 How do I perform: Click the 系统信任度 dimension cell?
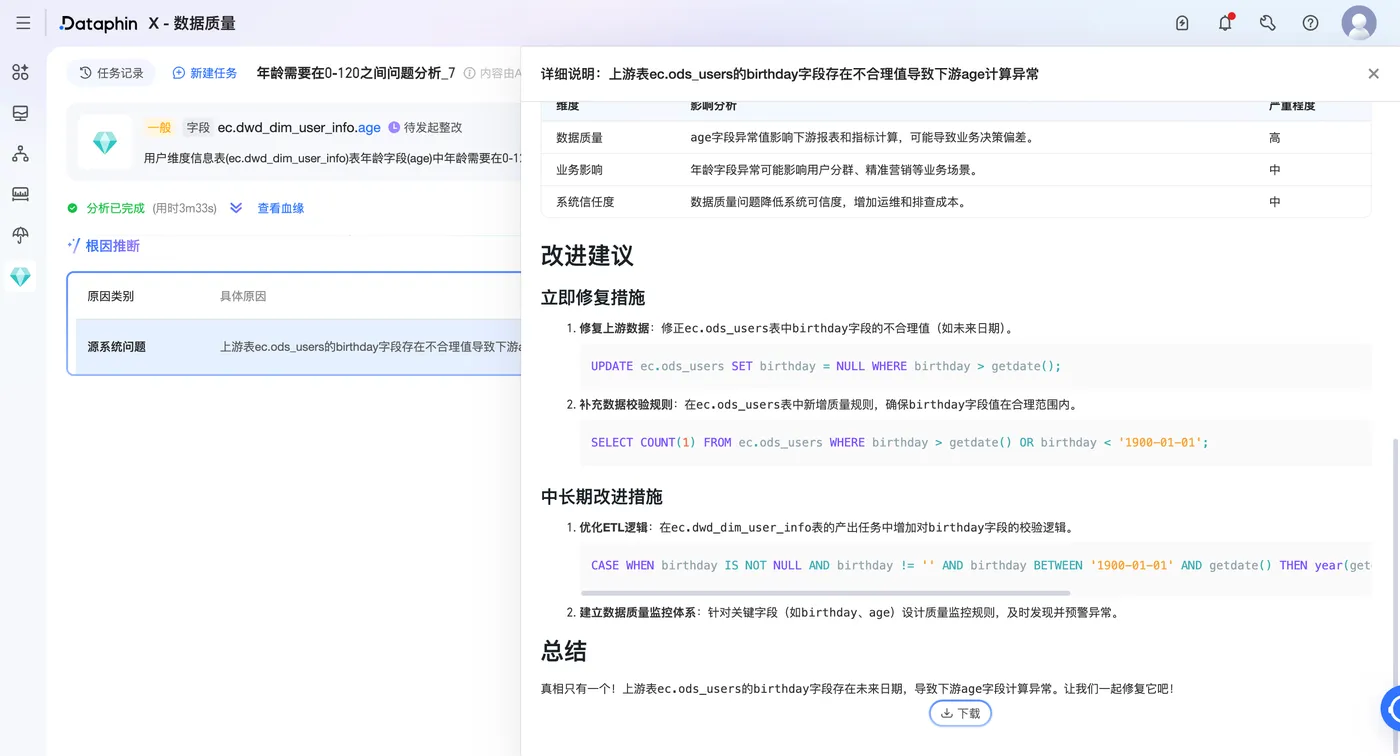pyautogui.click(x=585, y=202)
